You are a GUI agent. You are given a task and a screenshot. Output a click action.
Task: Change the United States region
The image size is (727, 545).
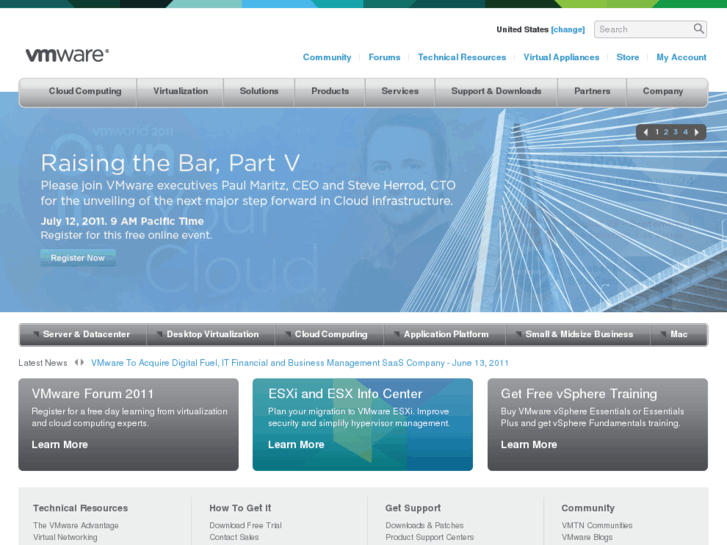tap(568, 30)
